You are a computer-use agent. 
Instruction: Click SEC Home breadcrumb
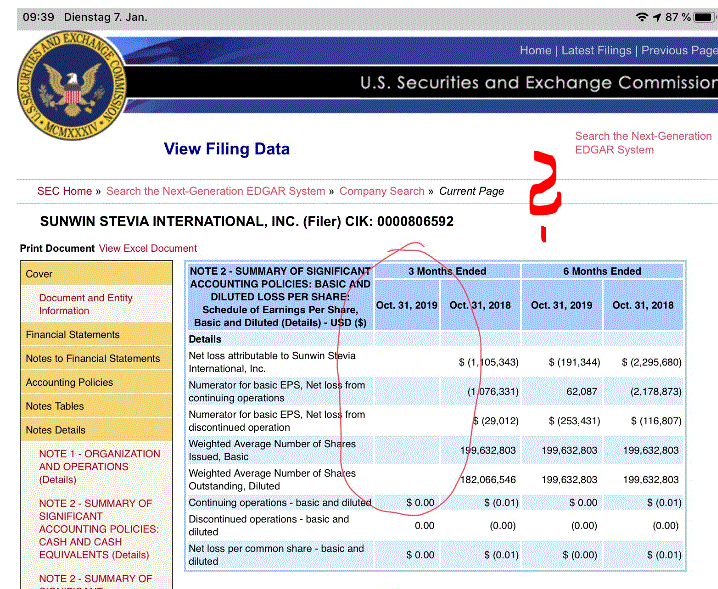65,191
